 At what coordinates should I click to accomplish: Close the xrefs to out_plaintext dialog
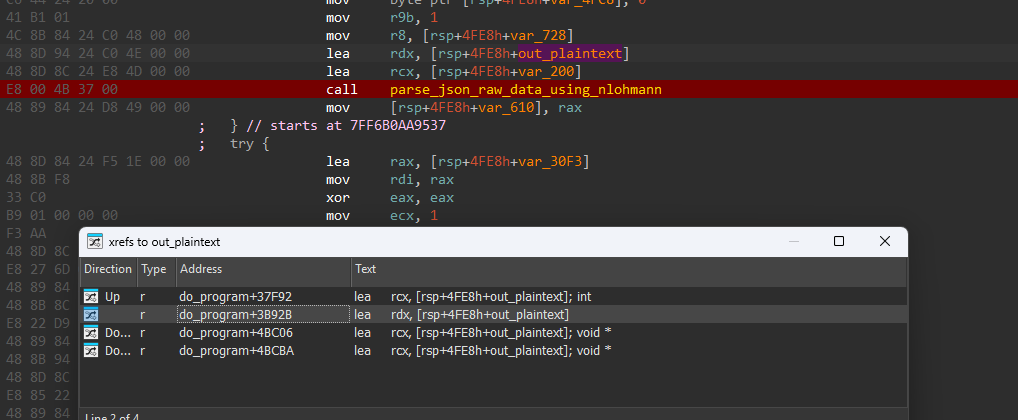885,241
